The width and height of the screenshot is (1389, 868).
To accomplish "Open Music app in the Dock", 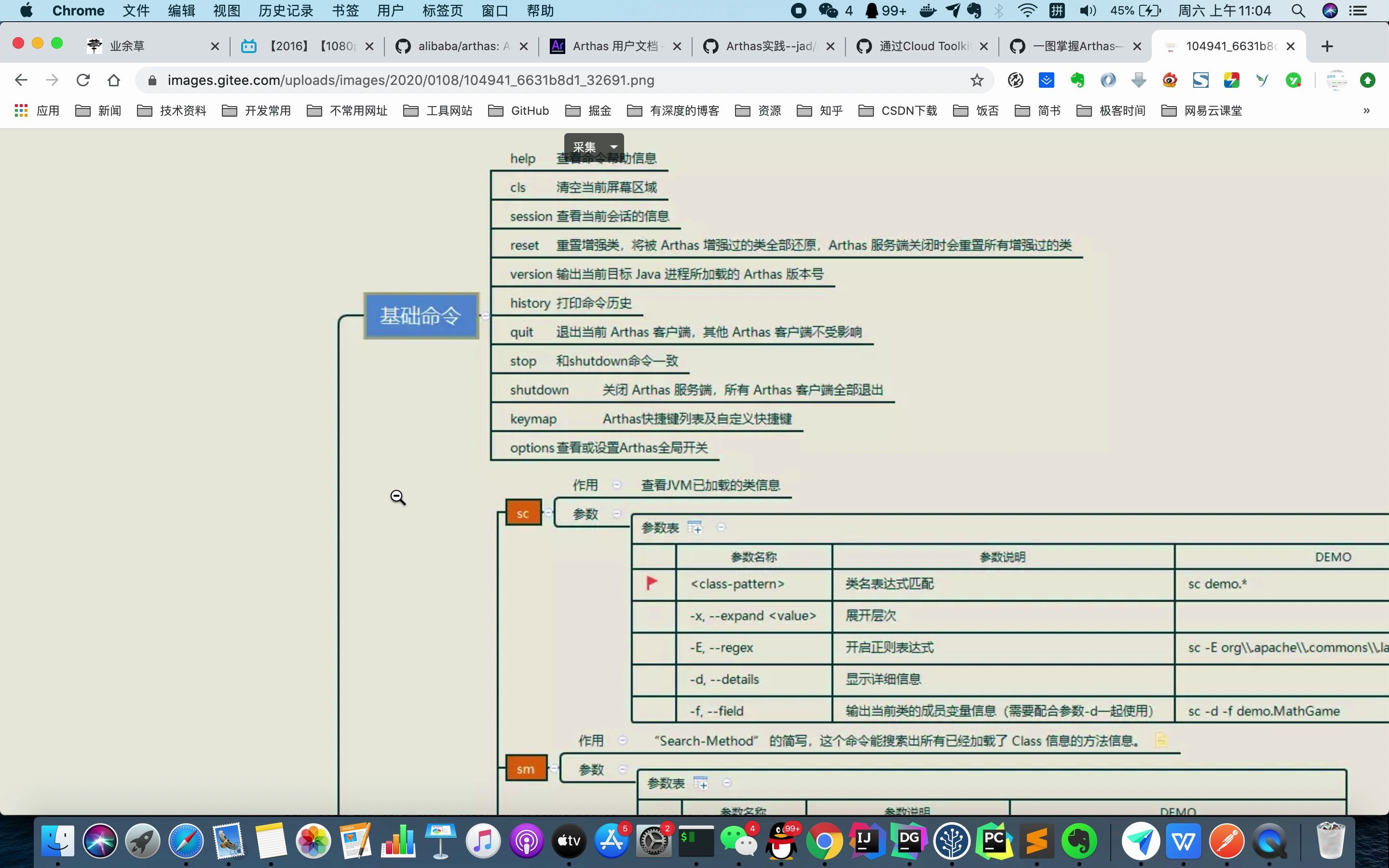I will (483, 841).
